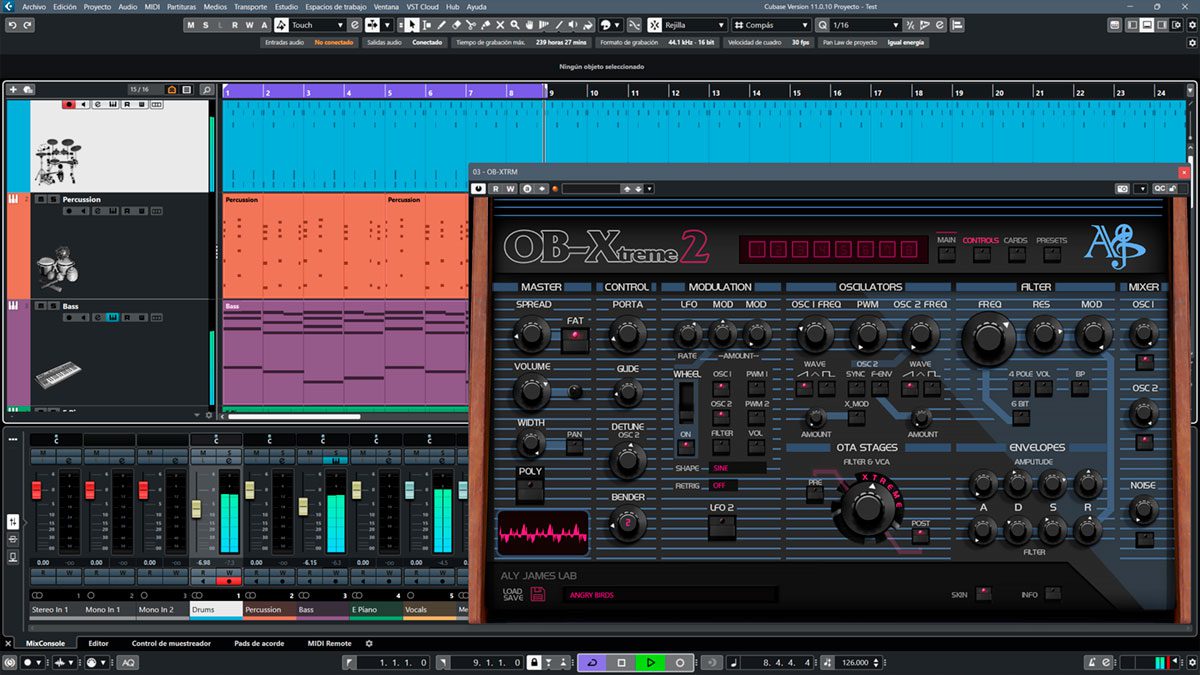Screen dimensions: 1200x675
Task: Switch to the PRESETS page on synth
Action: tap(1051, 254)
